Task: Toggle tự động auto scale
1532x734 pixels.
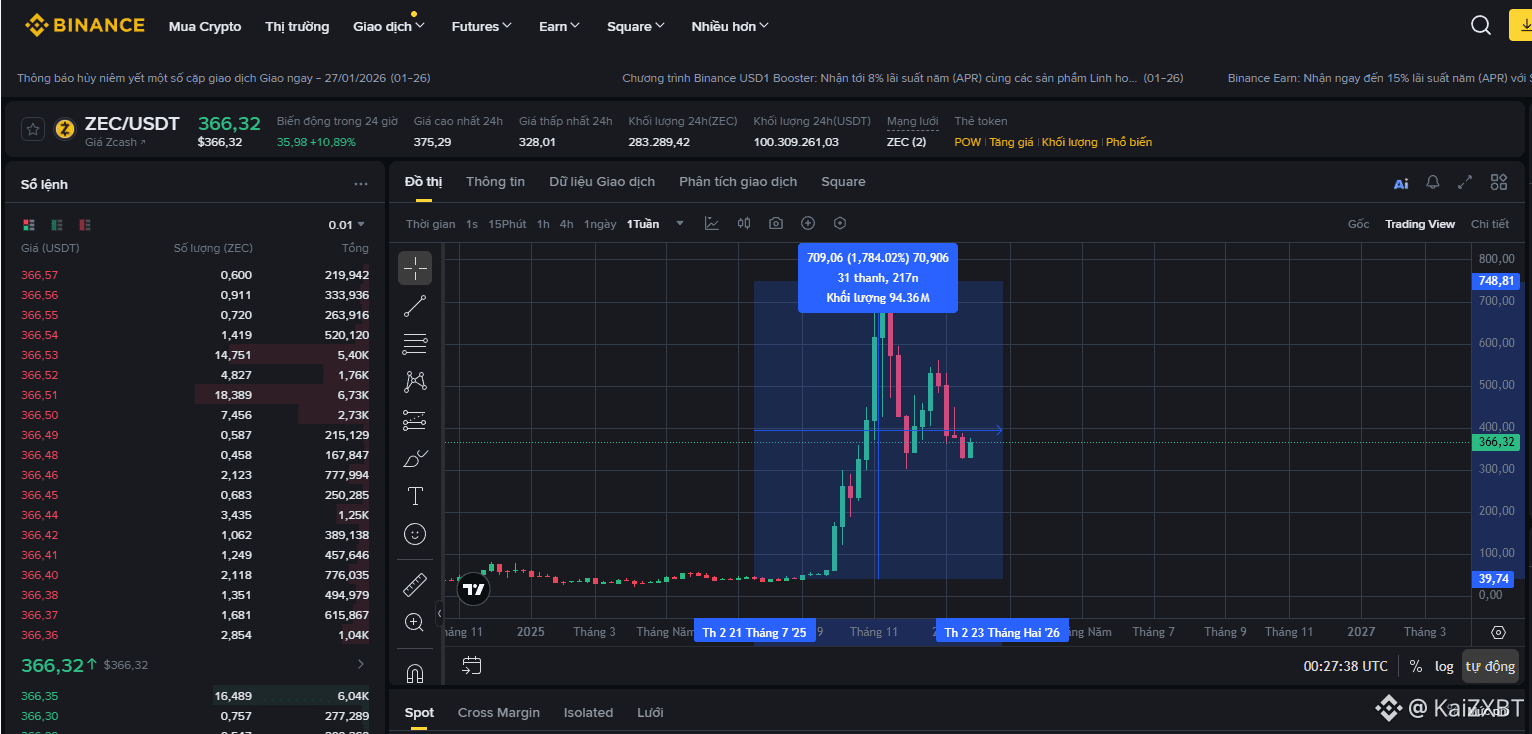Action: coord(1490,666)
